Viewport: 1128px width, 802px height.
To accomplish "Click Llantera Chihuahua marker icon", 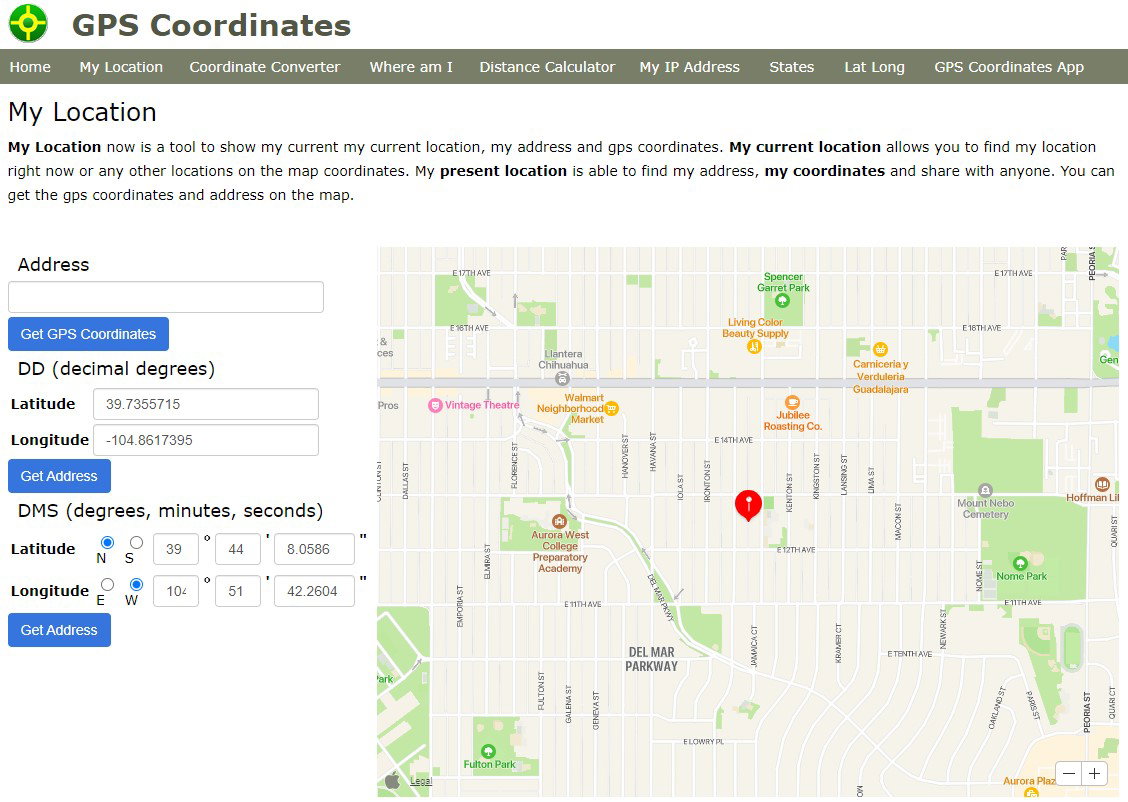I will [x=563, y=378].
